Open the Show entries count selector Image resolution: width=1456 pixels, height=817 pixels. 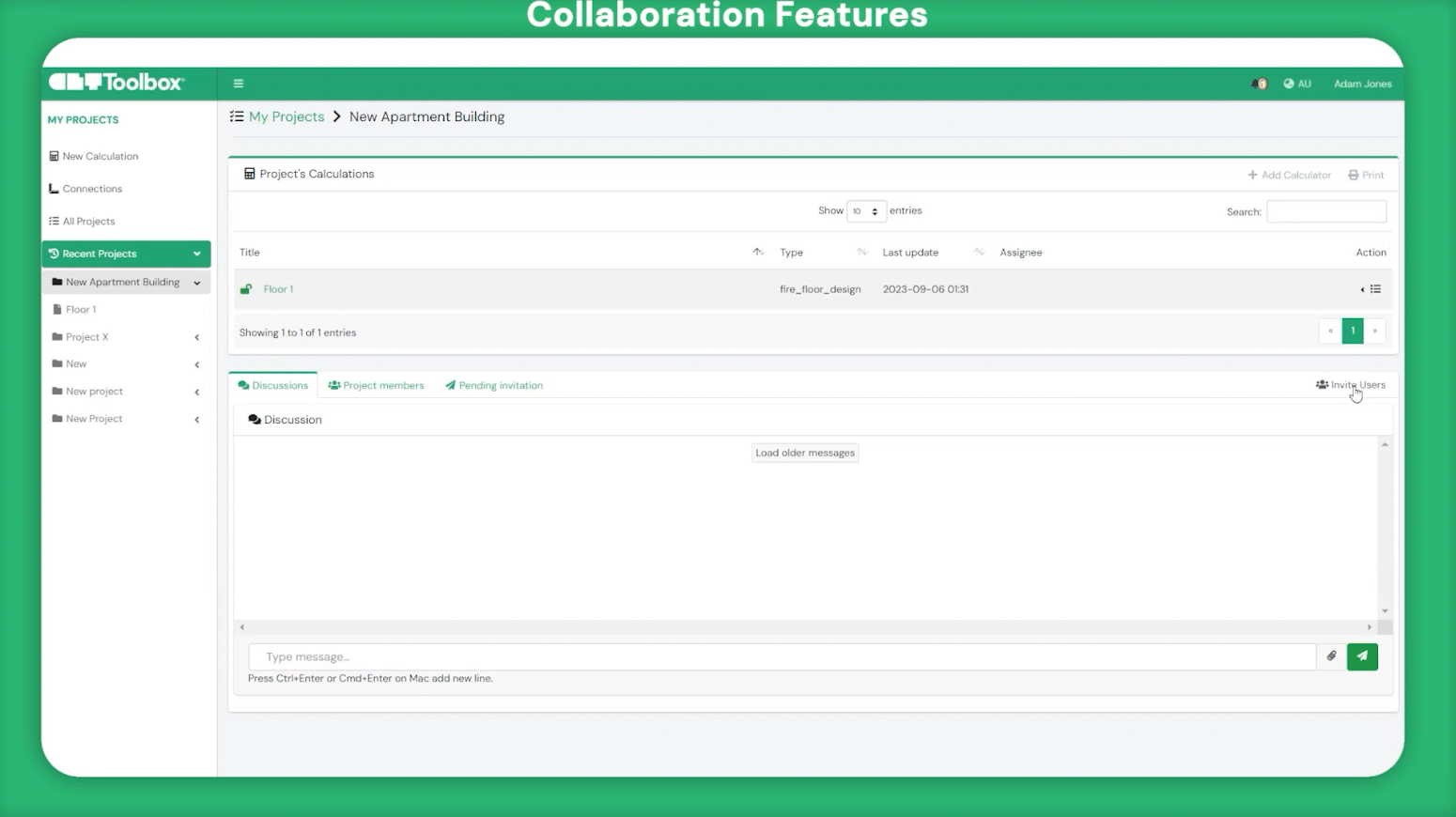coord(865,210)
